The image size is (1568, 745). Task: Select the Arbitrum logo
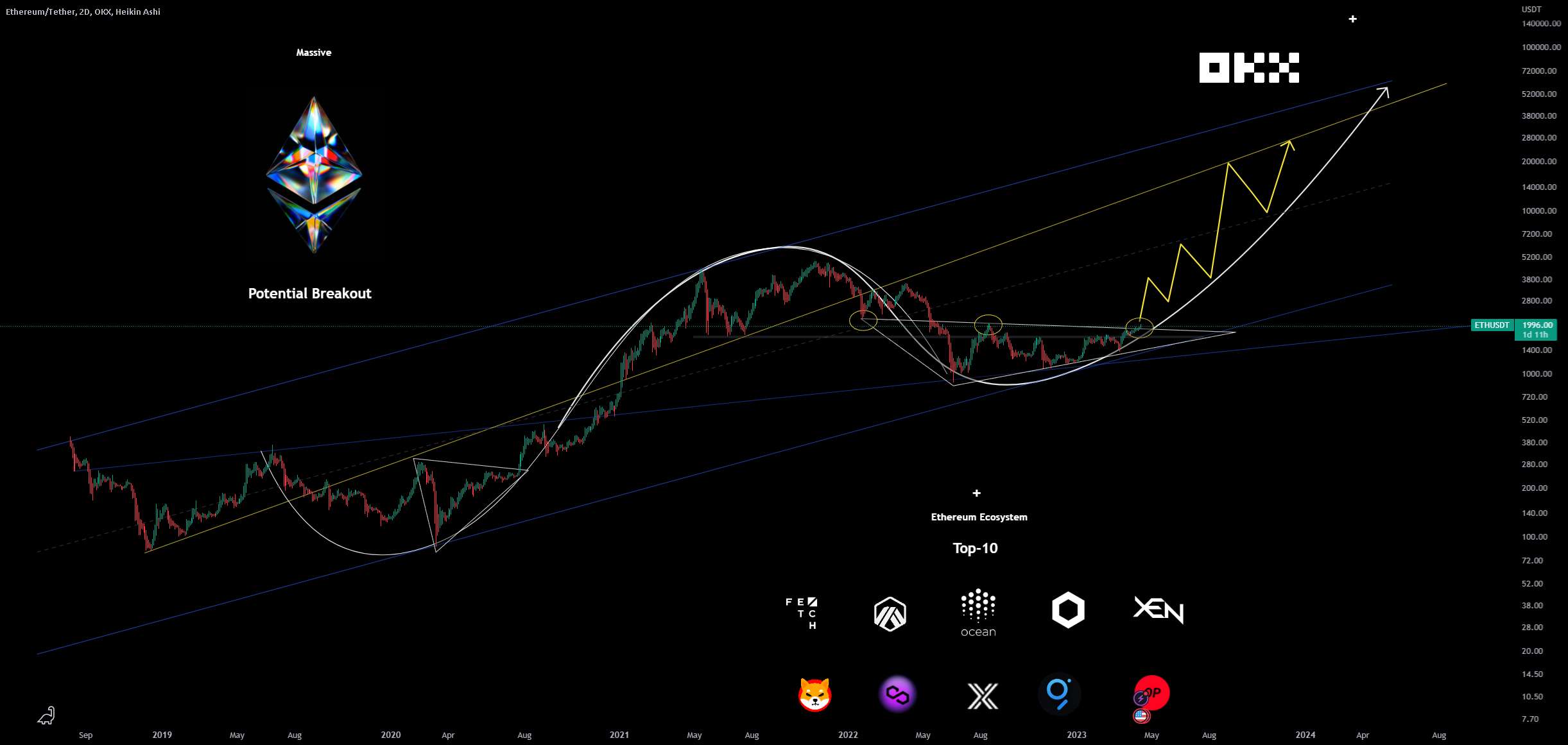pos(890,614)
